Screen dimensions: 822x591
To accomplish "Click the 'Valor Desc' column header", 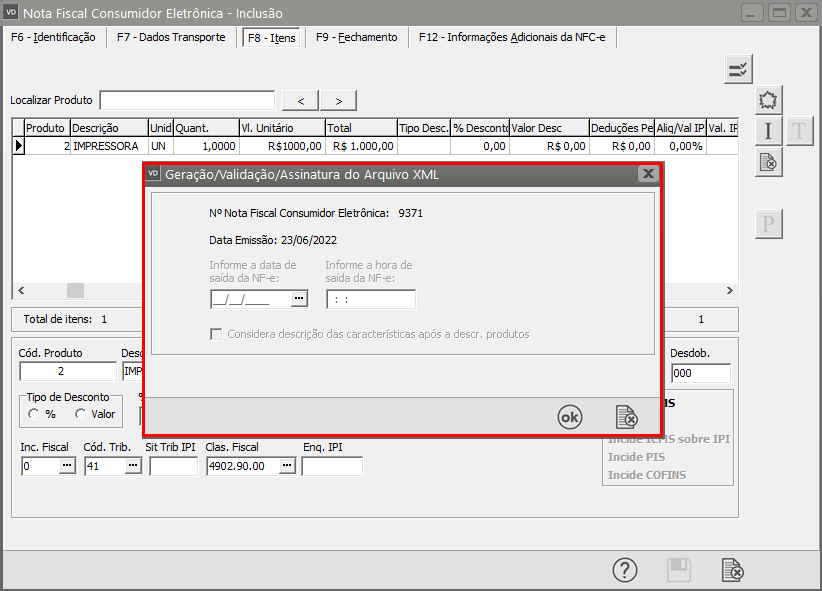I will click(x=549, y=128).
